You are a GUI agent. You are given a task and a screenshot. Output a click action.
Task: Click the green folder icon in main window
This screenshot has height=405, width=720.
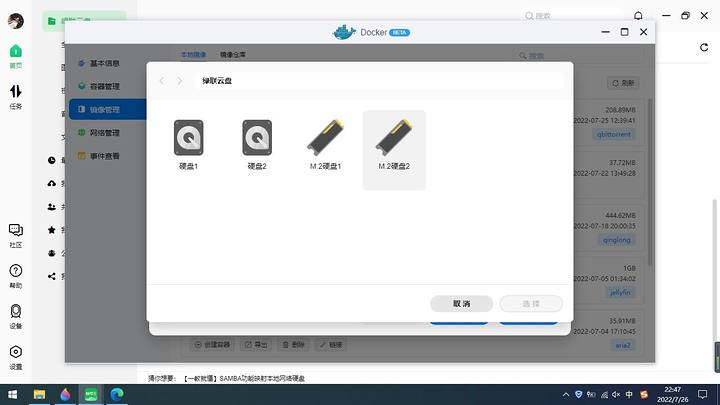52,21
